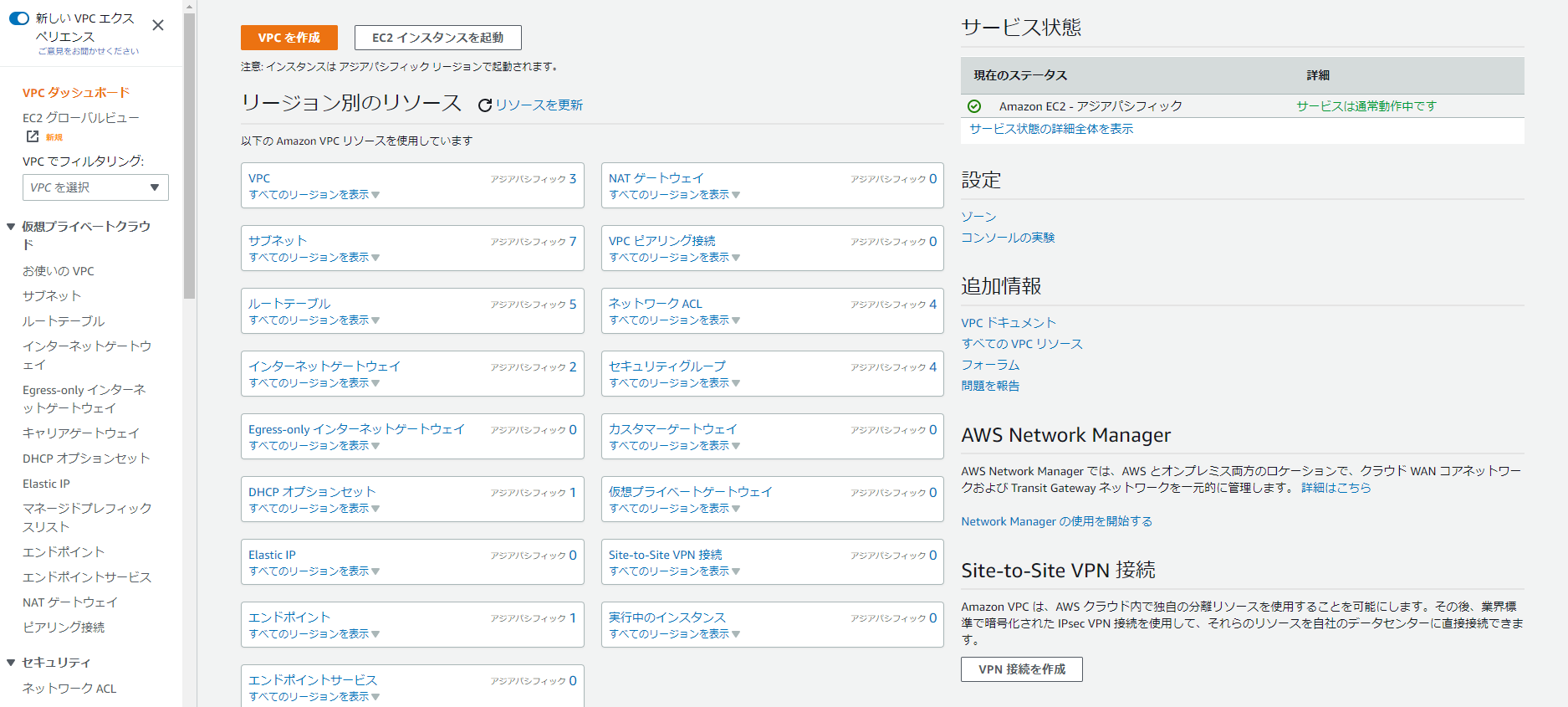Click the refresh resources icon
This screenshot has width=1568, height=707.
[x=484, y=105]
